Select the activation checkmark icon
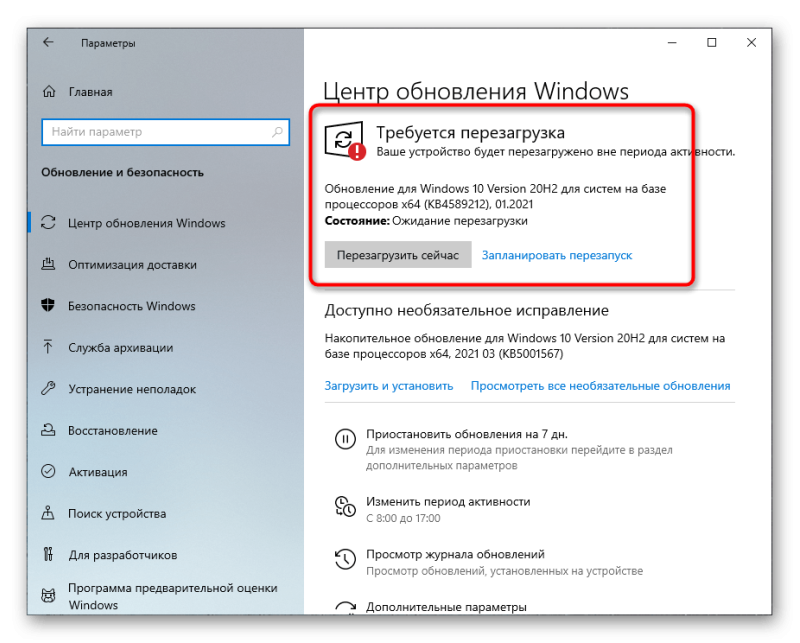The image size is (800, 643). pos(48,471)
